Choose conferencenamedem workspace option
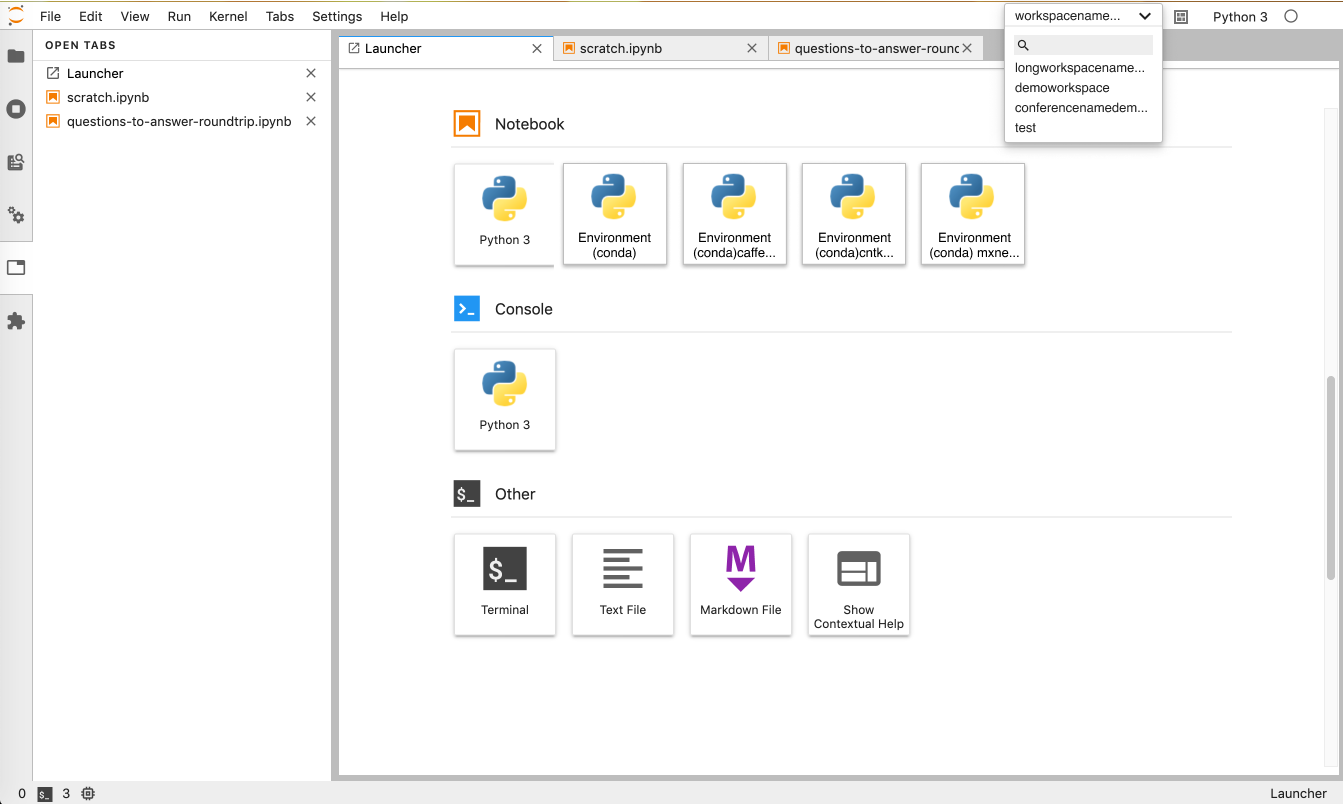 1081,108
